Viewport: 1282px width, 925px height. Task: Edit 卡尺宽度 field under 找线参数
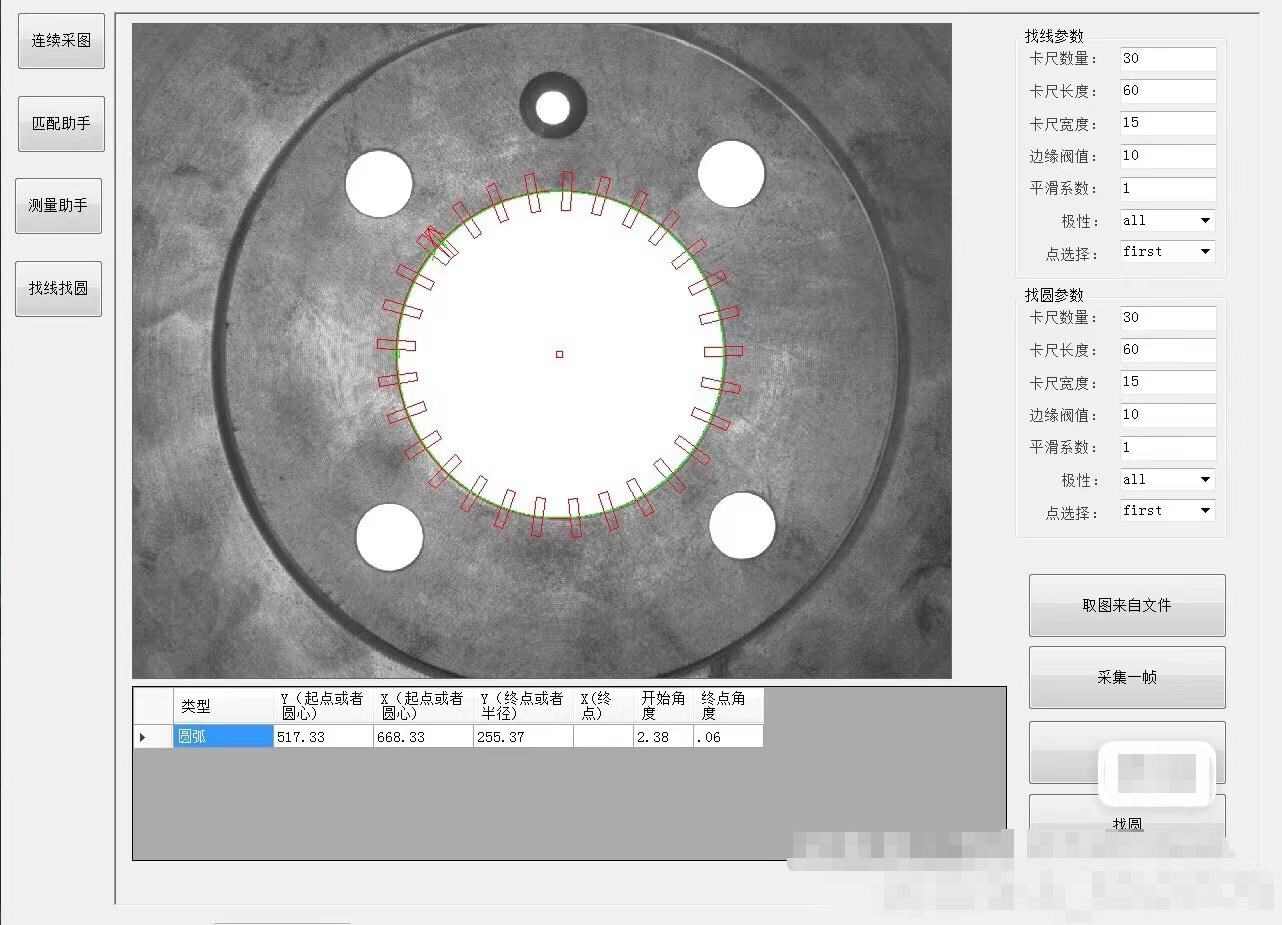(x=1168, y=123)
